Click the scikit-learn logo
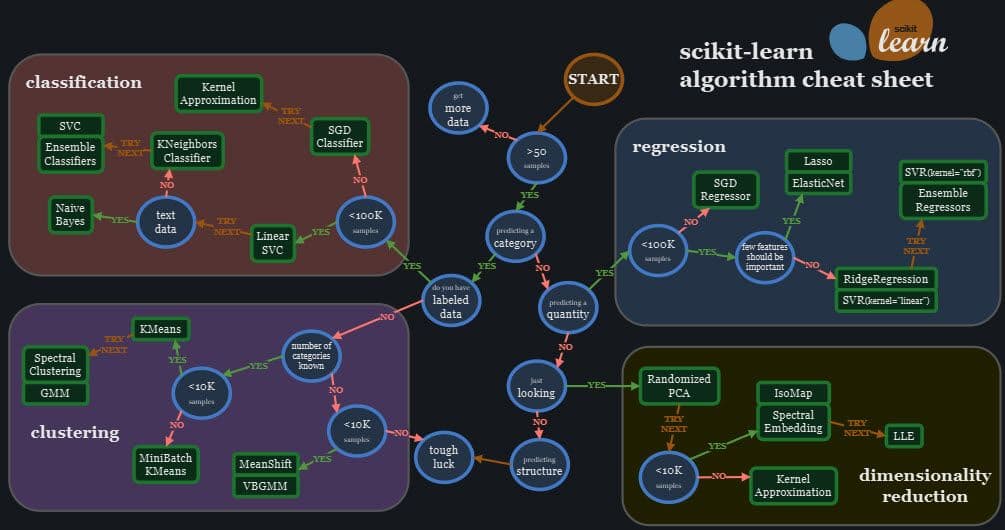 (x=889, y=31)
